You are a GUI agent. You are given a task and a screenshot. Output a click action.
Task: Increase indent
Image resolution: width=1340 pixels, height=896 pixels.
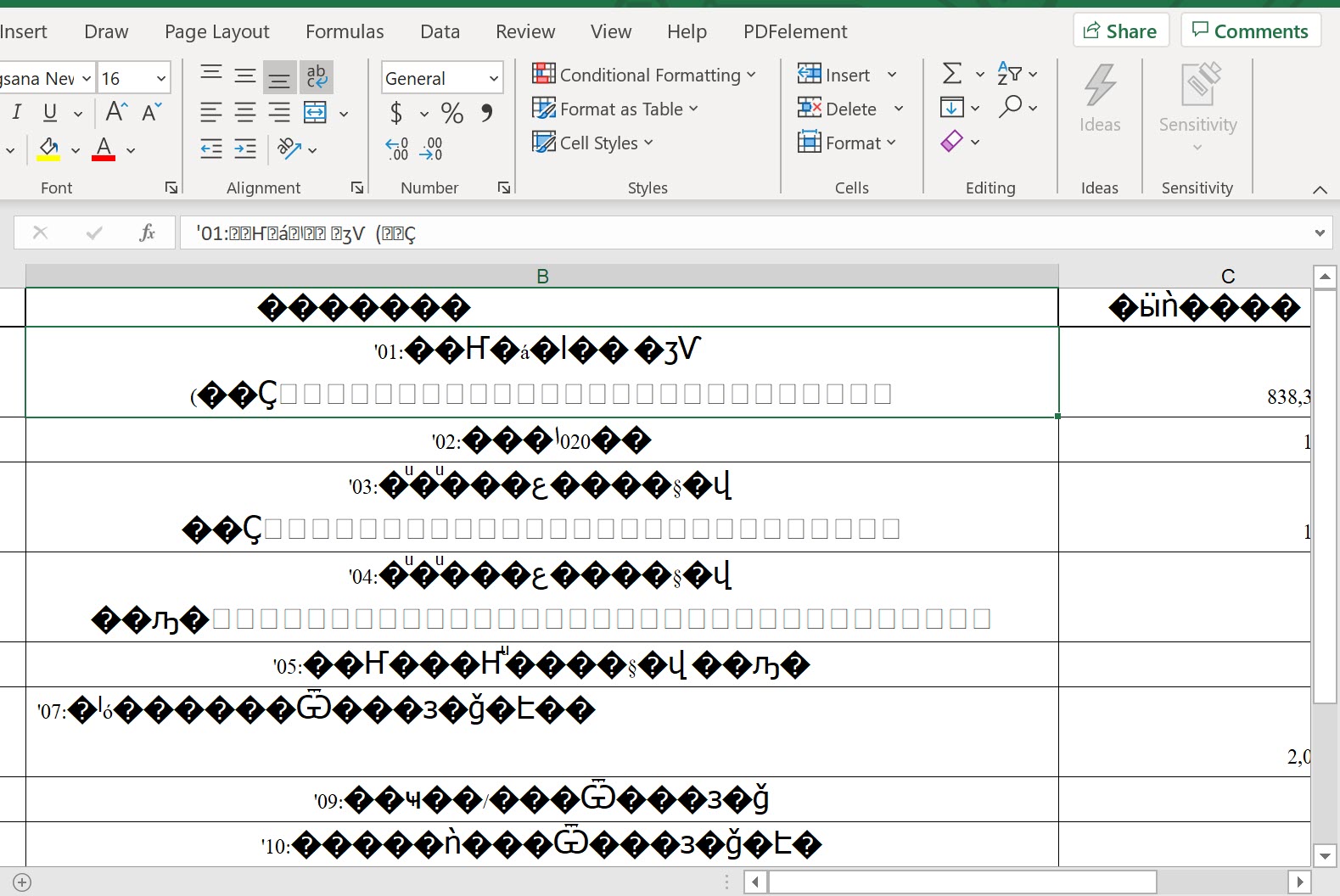(245, 149)
